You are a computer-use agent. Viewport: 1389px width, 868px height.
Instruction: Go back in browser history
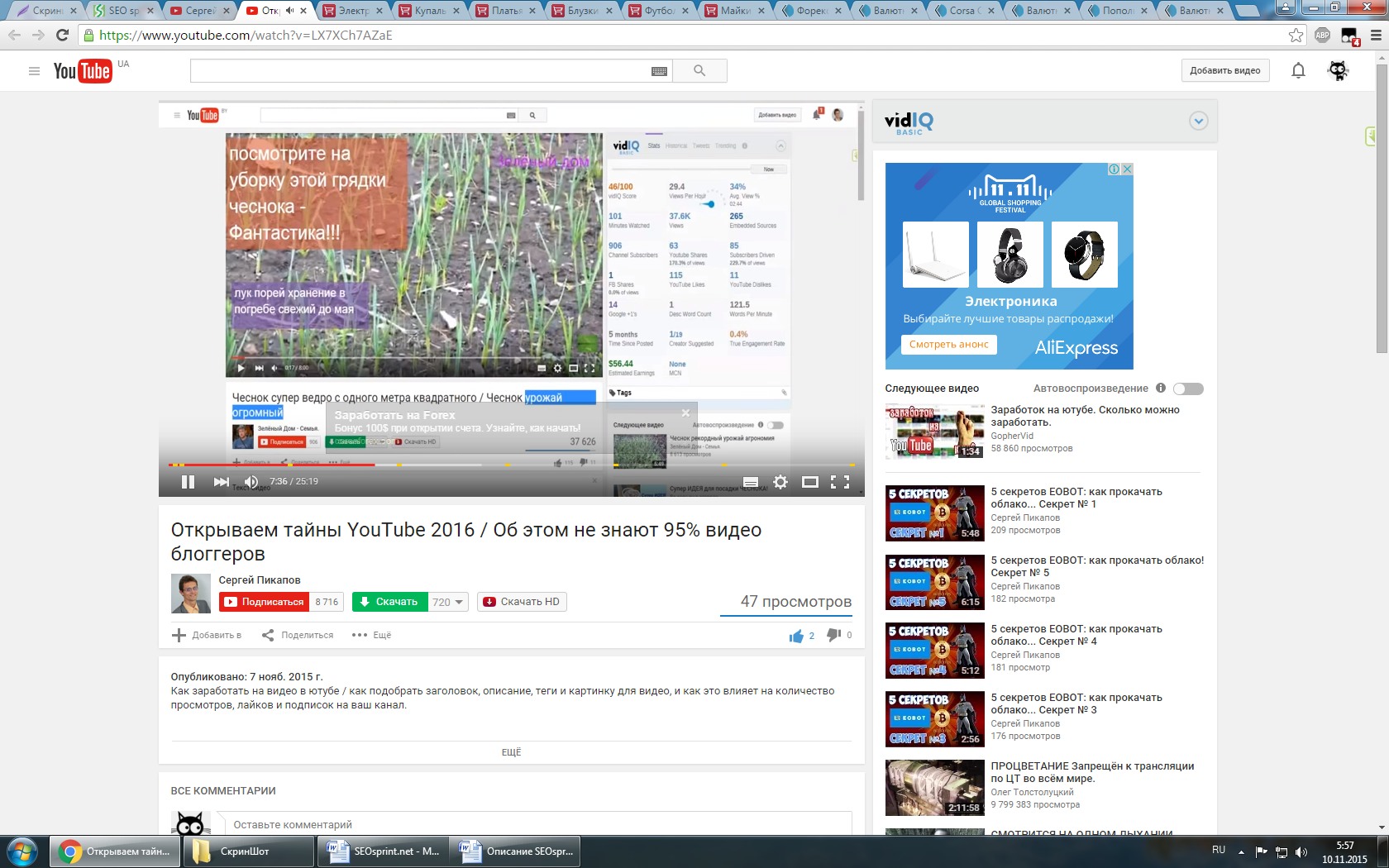[x=14, y=35]
